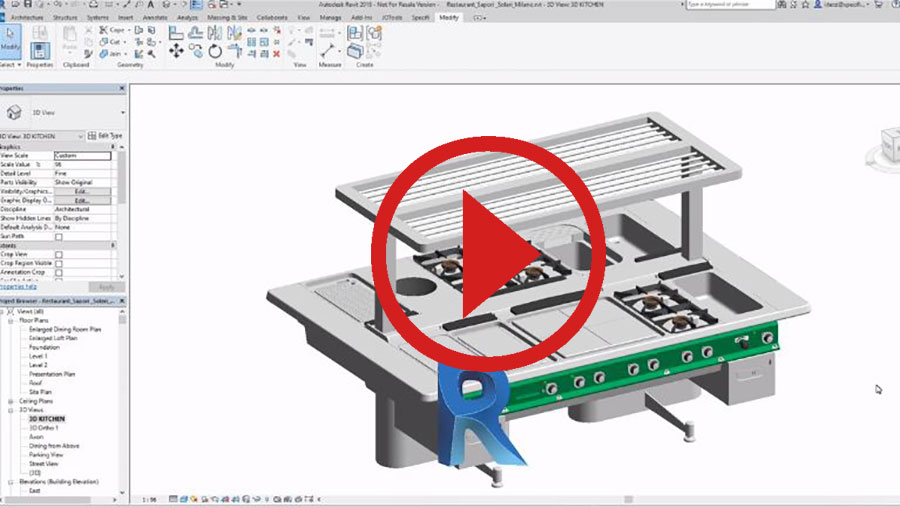Click the Text 'A' icon in quick access toolbar

151,4
